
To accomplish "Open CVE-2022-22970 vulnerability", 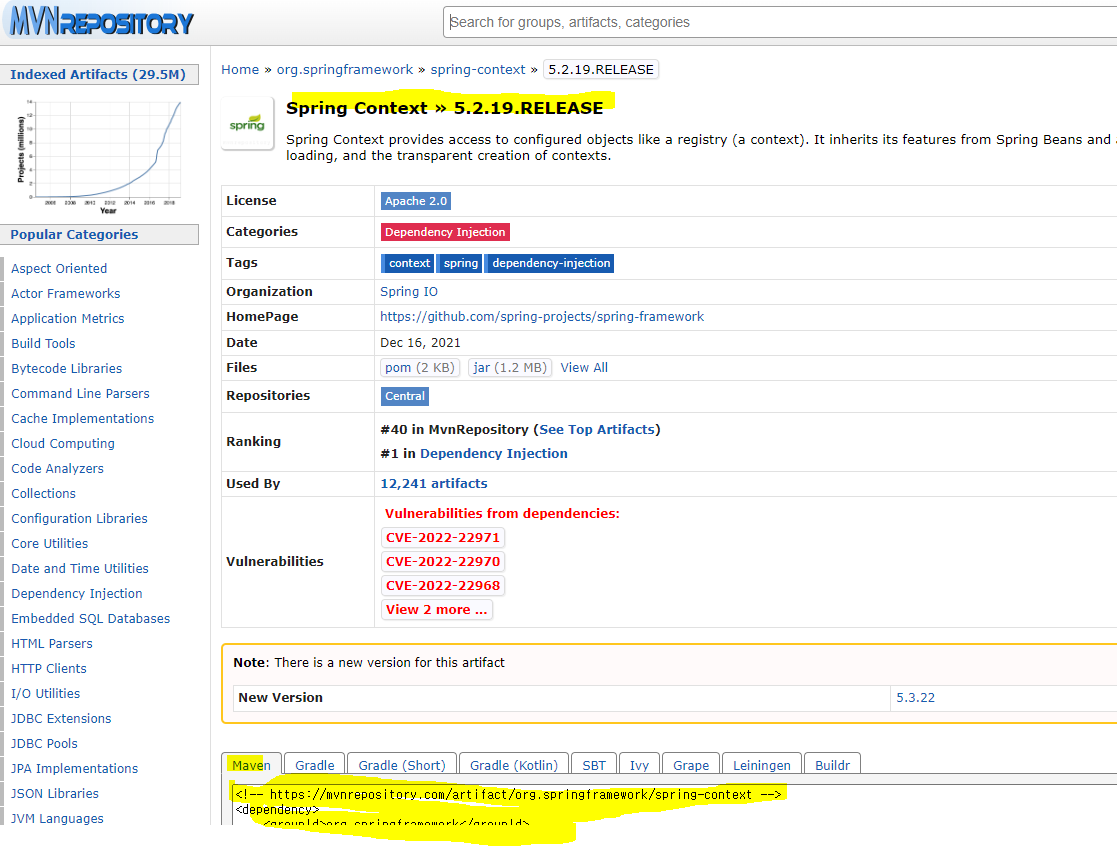I will [x=443, y=562].
